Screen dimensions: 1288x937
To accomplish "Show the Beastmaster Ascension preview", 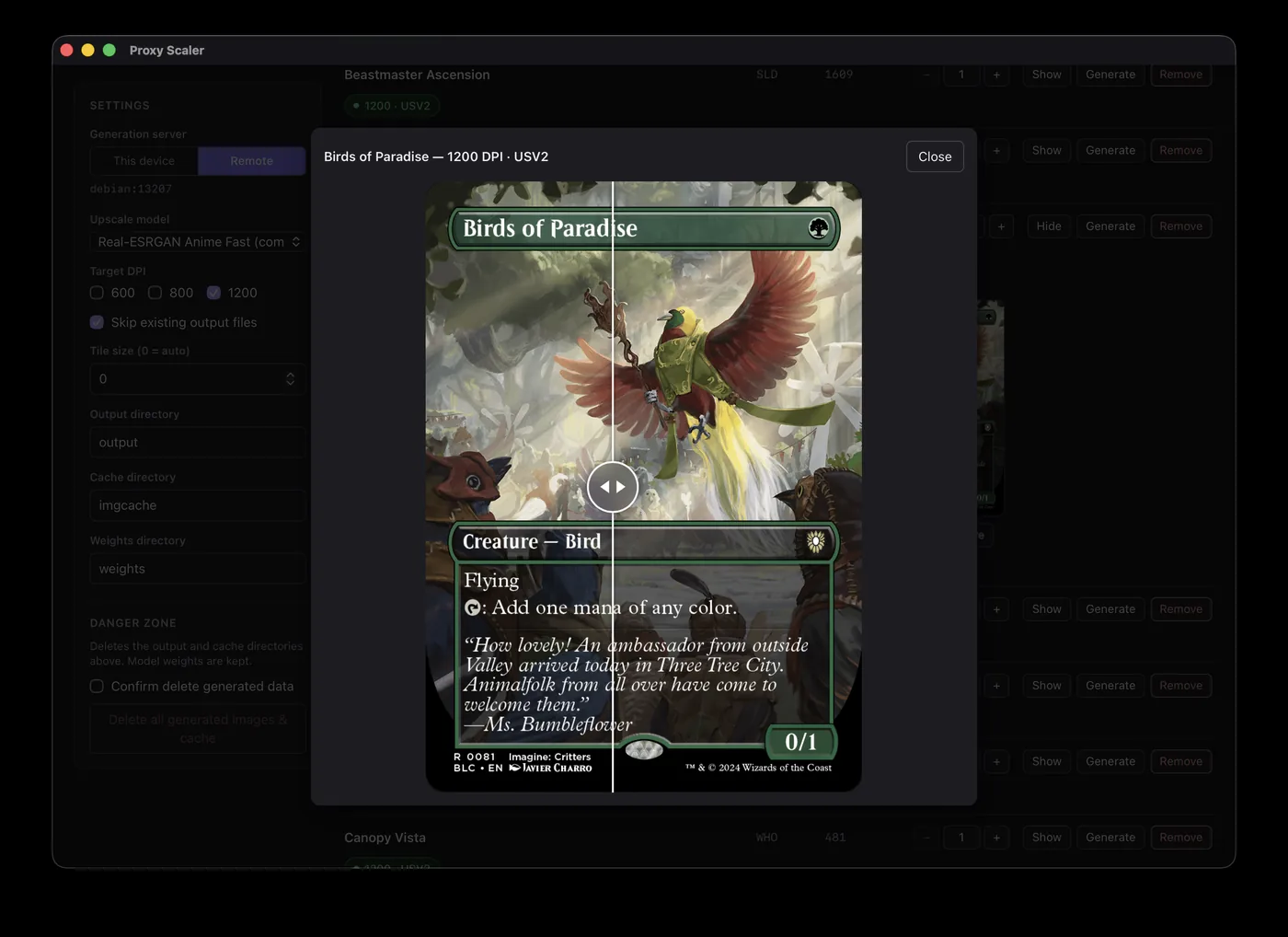I will [1047, 75].
